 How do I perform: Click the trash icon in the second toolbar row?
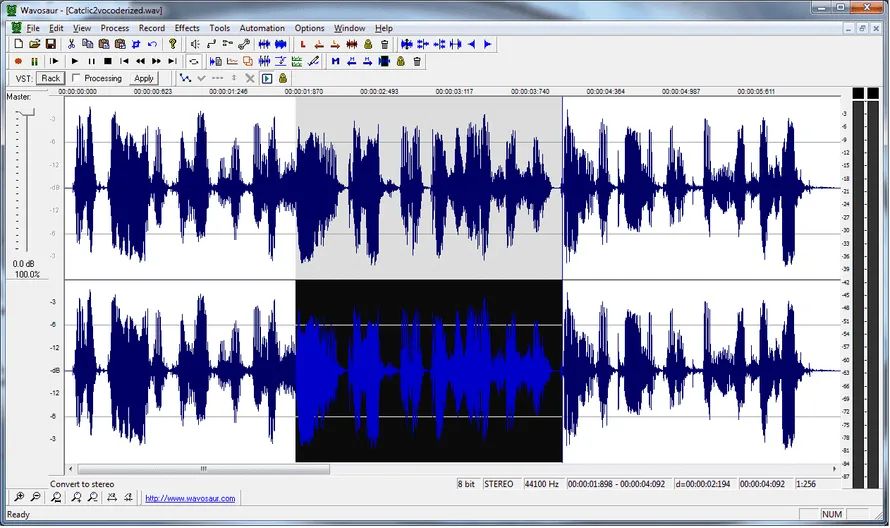[x=417, y=61]
